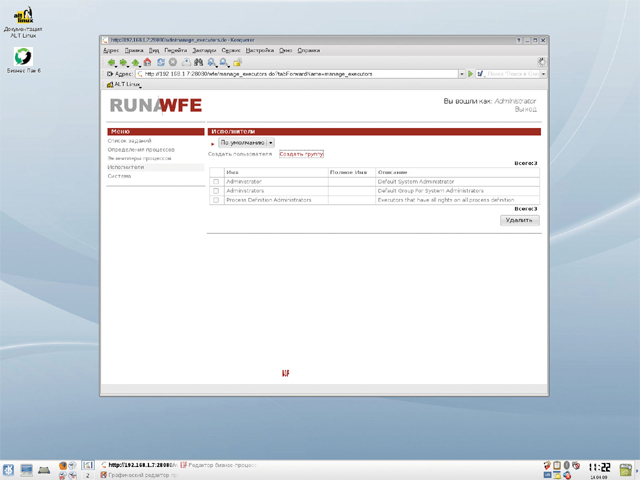640x480 pixels.
Task: Open Экземпляры процессов in the side menu
Action: pyautogui.click(x=140, y=158)
